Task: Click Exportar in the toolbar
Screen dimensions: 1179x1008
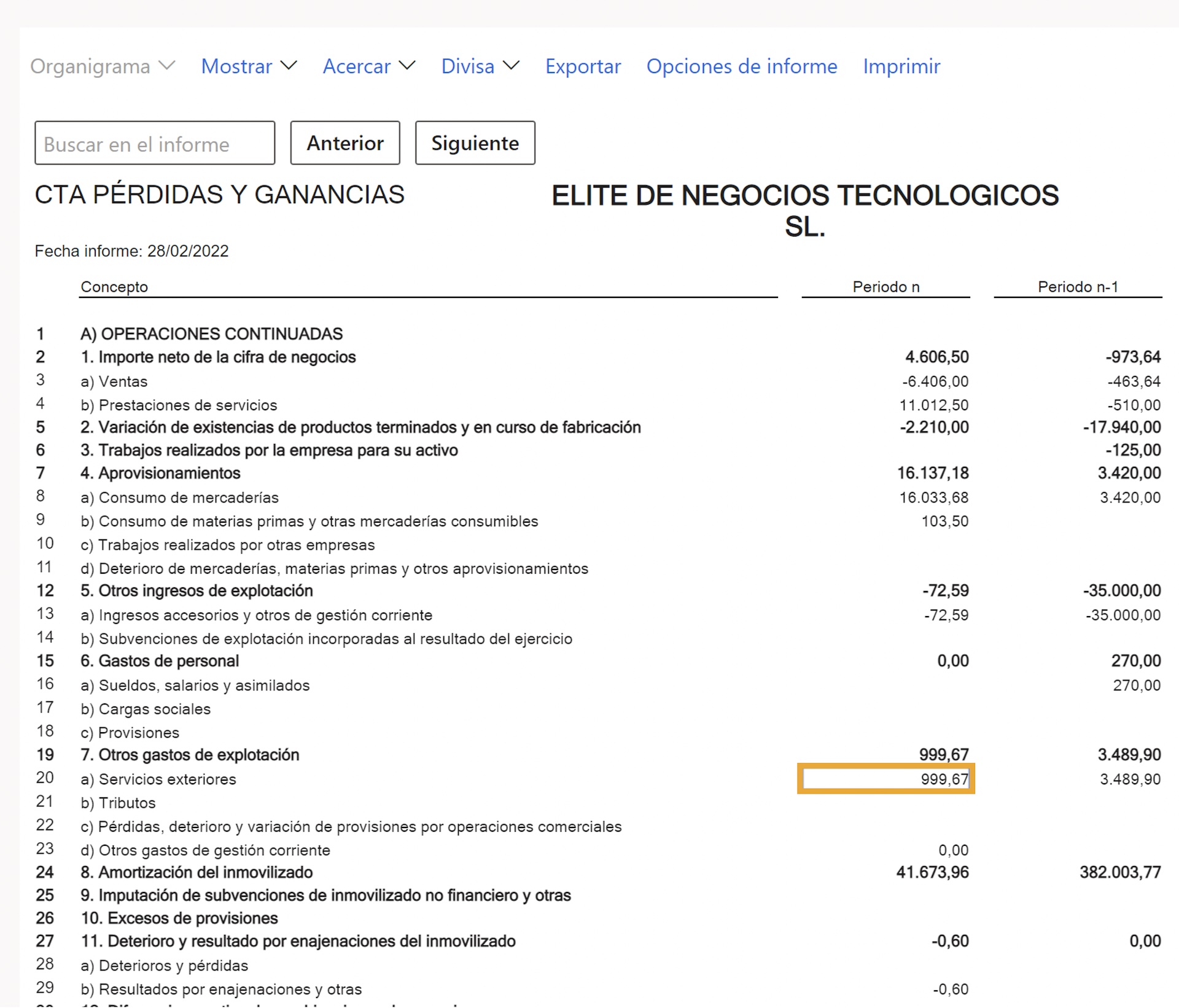Action: tap(583, 66)
